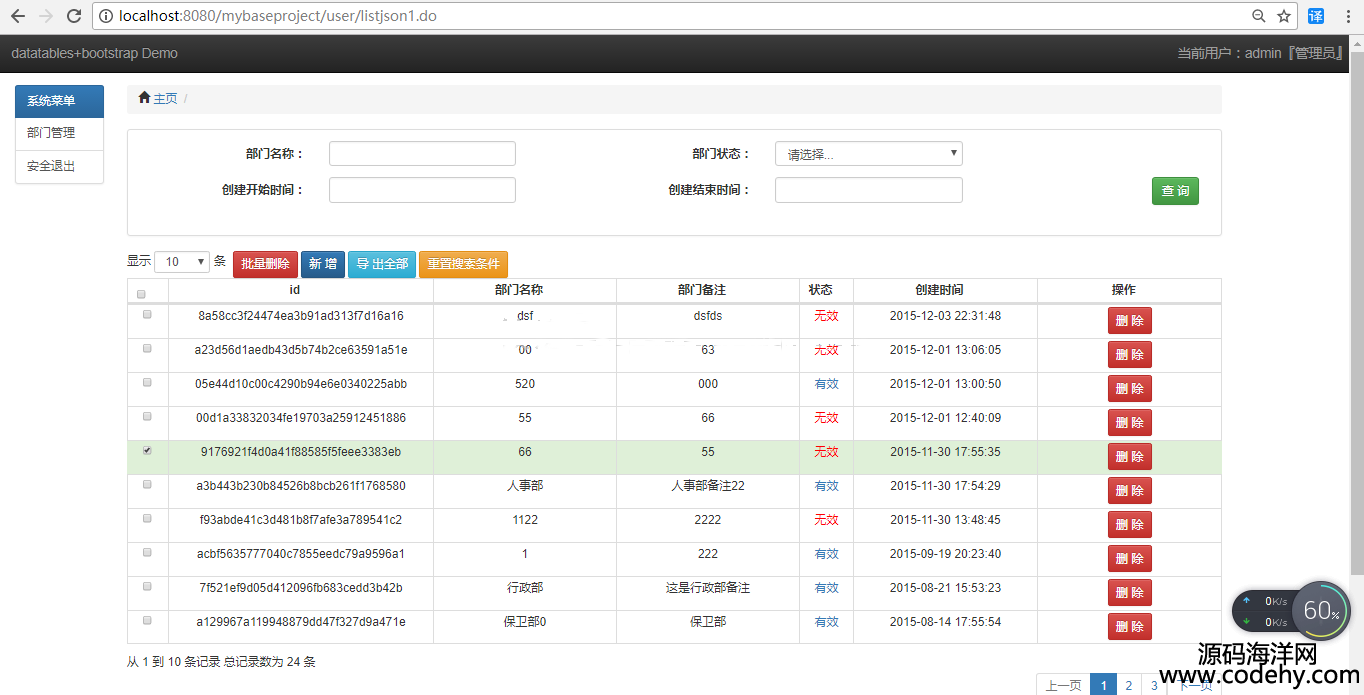The width and height of the screenshot is (1364, 695).
Task: Bookmark this page with star icon
Action: (1284, 16)
